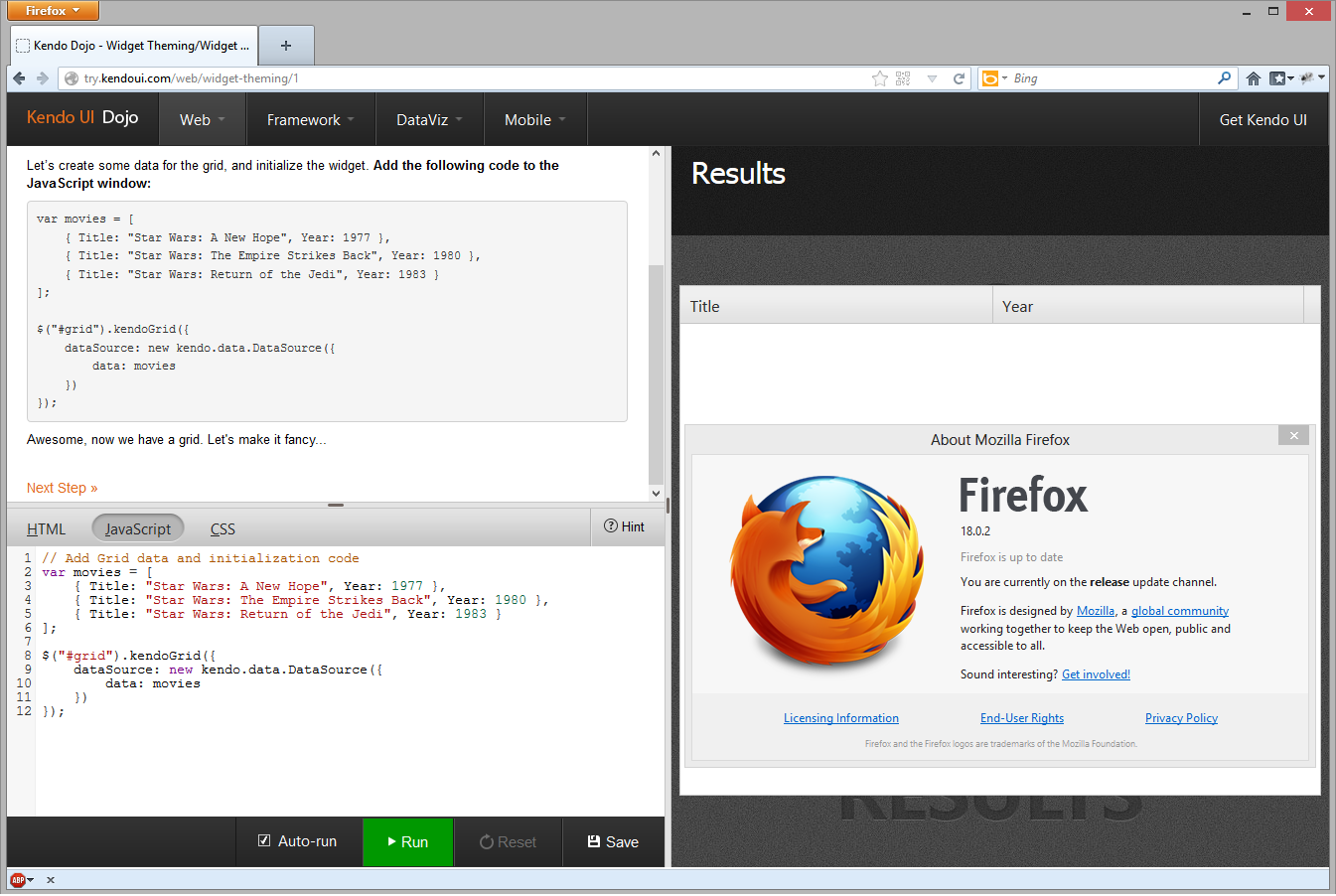Go to Next Step link
This screenshot has width=1336, height=896.
click(62, 488)
